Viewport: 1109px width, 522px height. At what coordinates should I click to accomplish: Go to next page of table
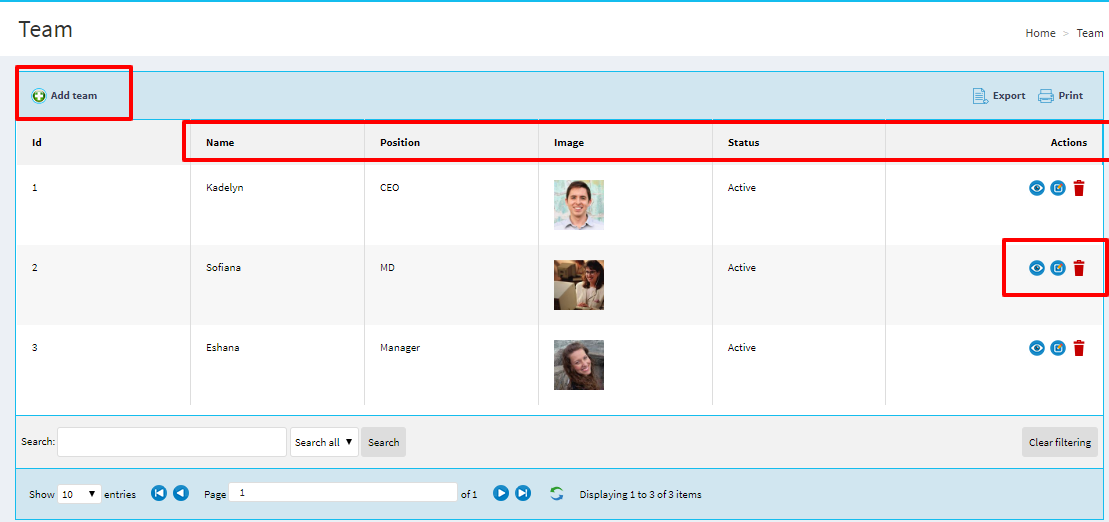(501, 493)
